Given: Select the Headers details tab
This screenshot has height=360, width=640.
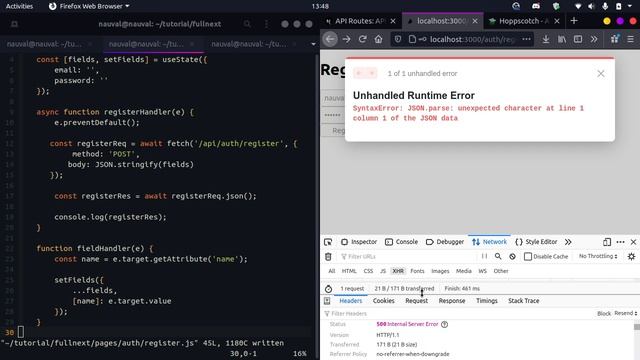Looking at the screenshot, I should pos(351,301).
